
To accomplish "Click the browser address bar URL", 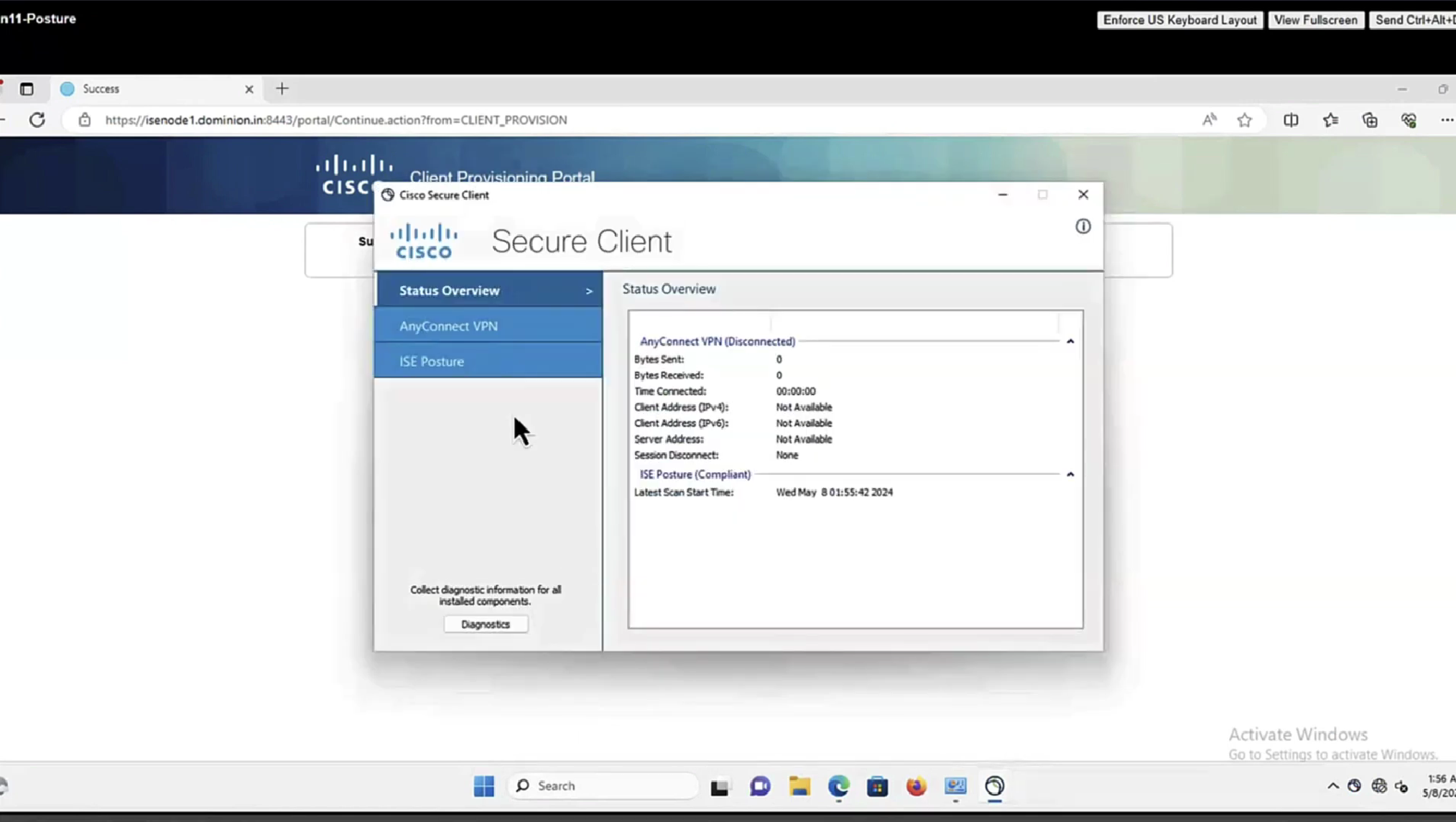I will point(336,120).
